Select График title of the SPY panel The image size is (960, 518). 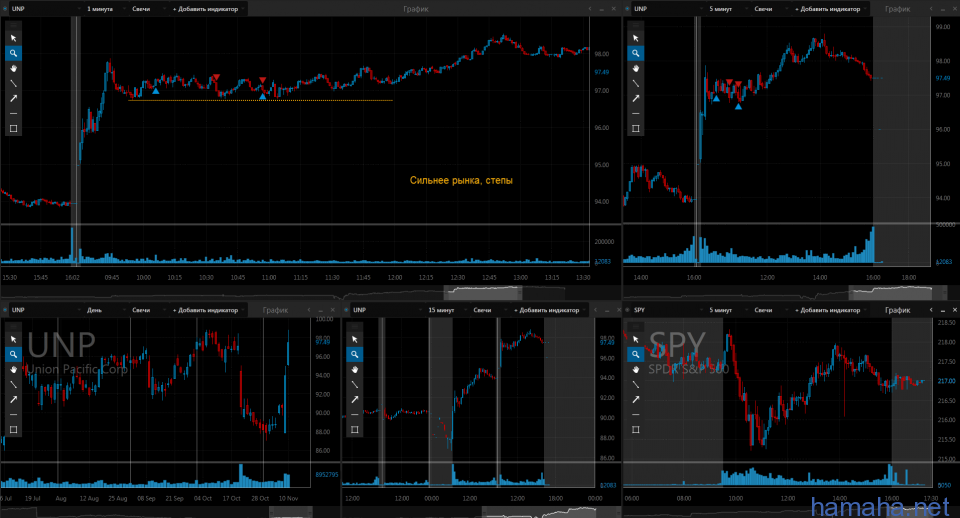898,310
